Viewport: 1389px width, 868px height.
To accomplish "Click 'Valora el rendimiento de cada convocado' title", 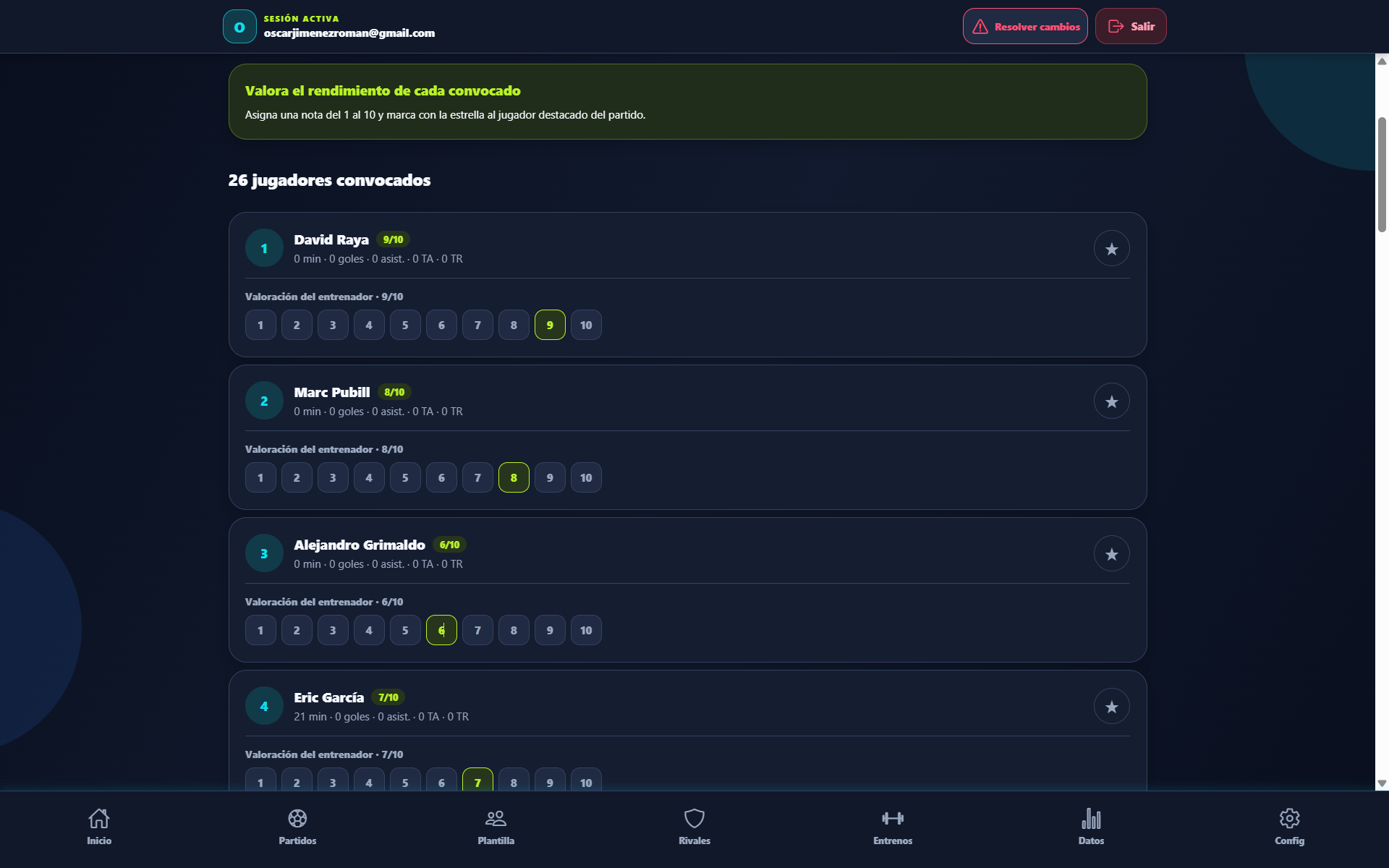I will point(383,90).
